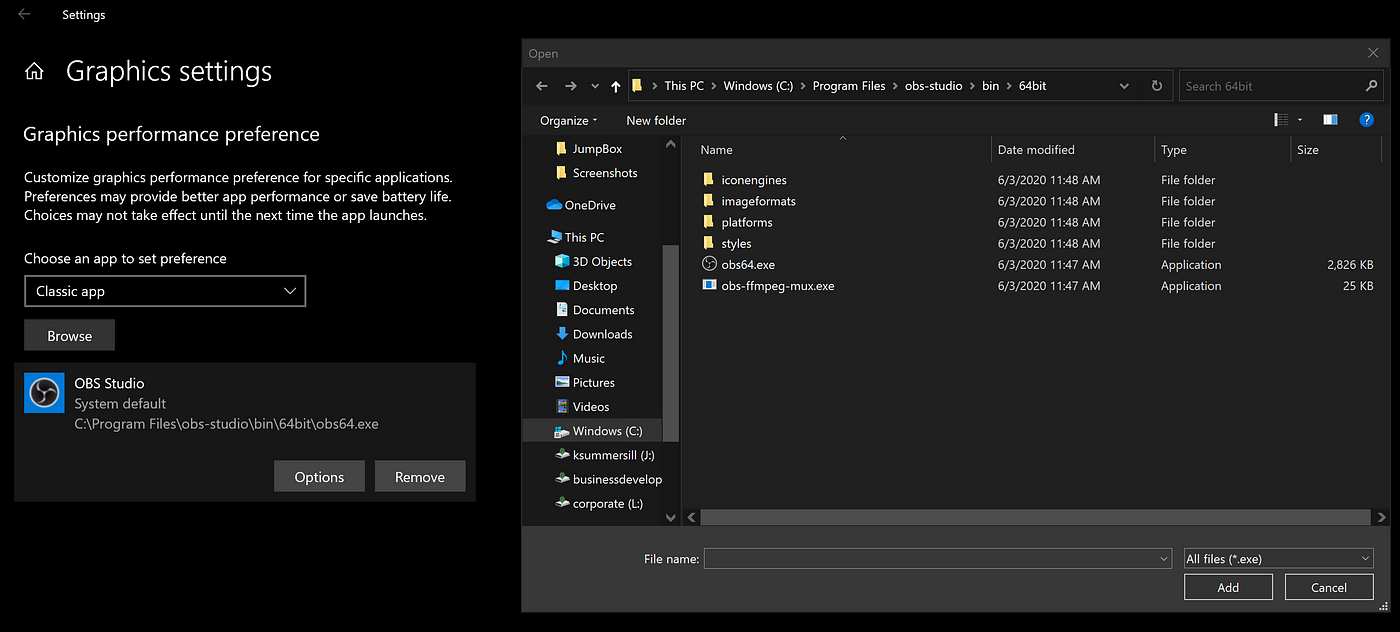Image resolution: width=1400 pixels, height=632 pixels.
Task: Click bin in address breadcrumb
Action: pyautogui.click(x=990, y=86)
